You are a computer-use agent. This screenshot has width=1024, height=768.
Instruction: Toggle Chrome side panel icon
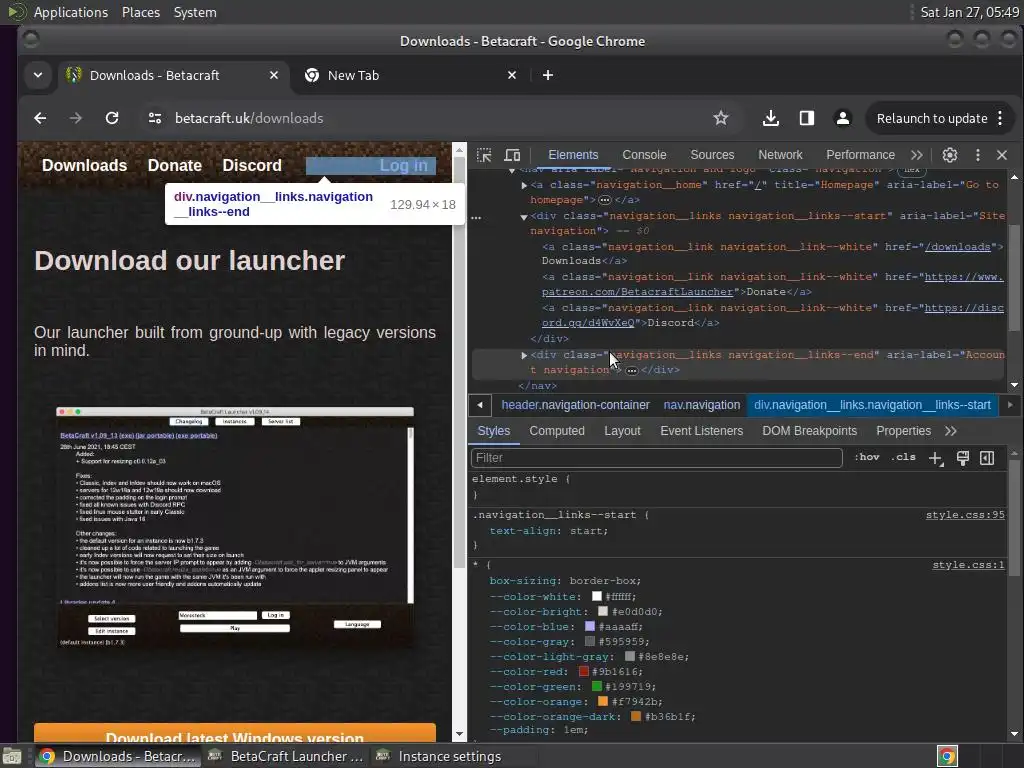click(807, 118)
